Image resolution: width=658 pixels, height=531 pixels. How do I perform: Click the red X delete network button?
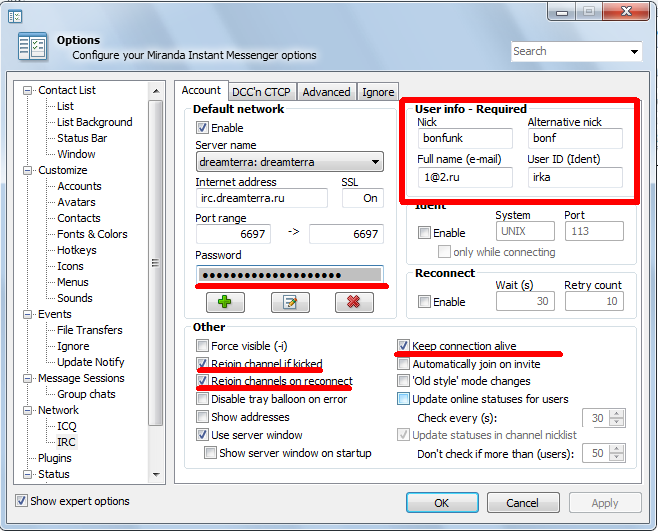click(354, 302)
